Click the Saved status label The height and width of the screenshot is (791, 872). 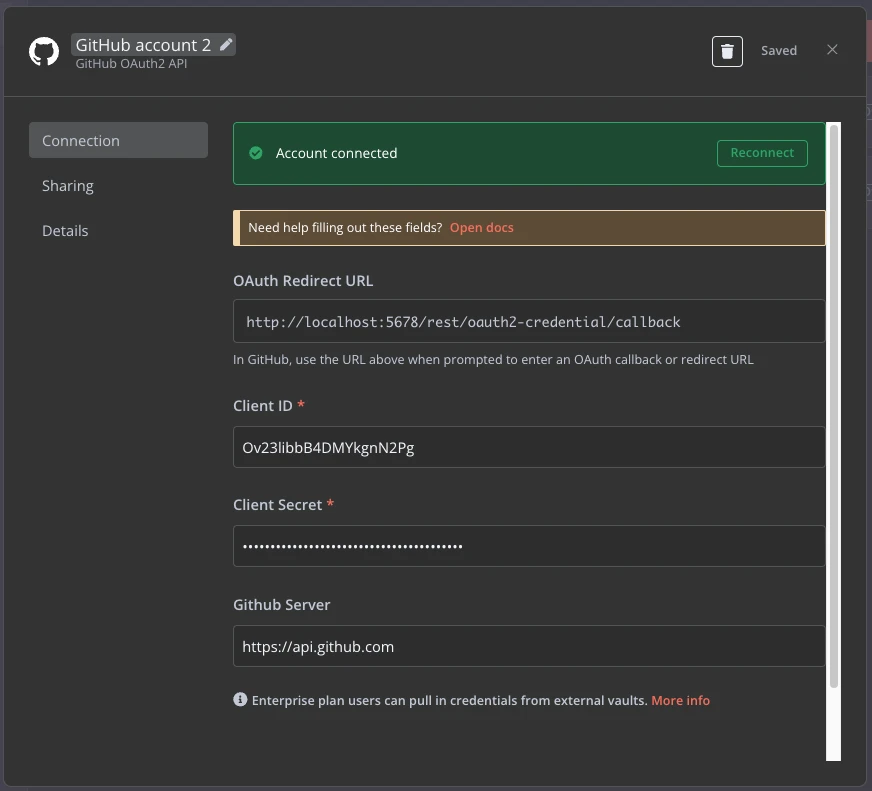(x=779, y=51)
